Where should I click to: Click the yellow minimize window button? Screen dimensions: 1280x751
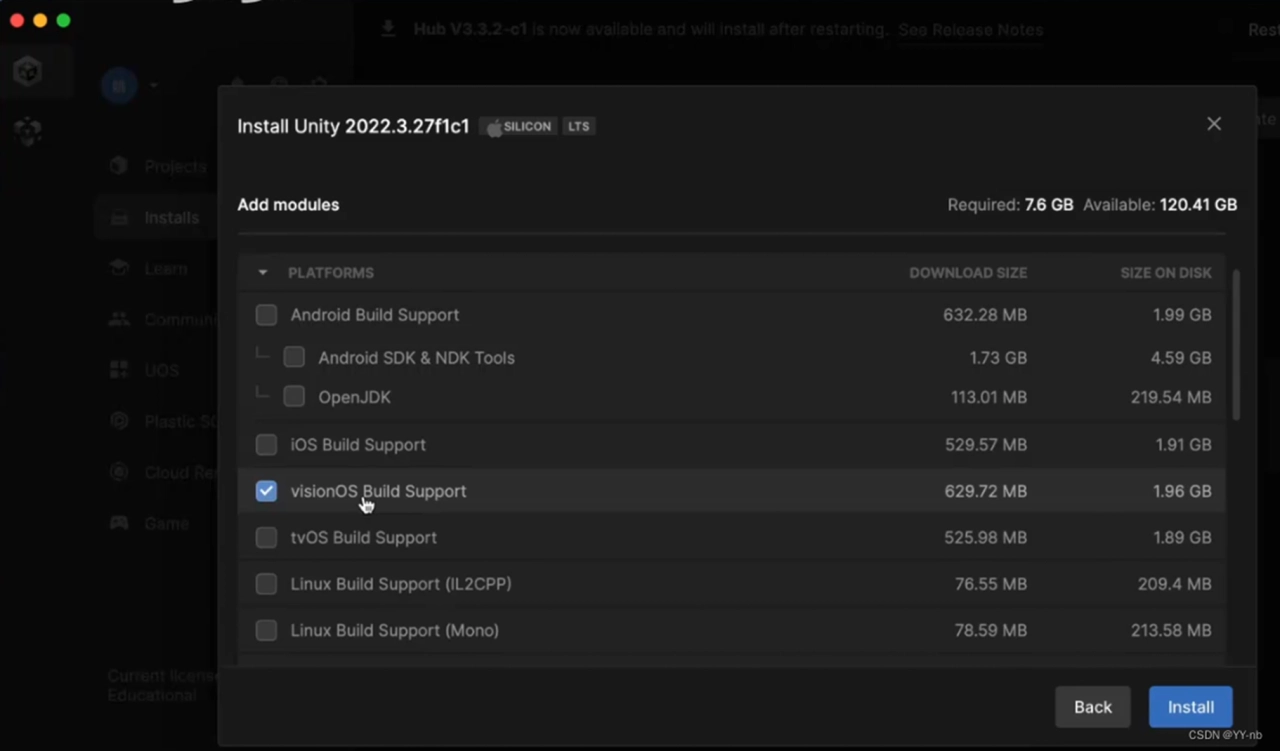click(x=40, y=20)
